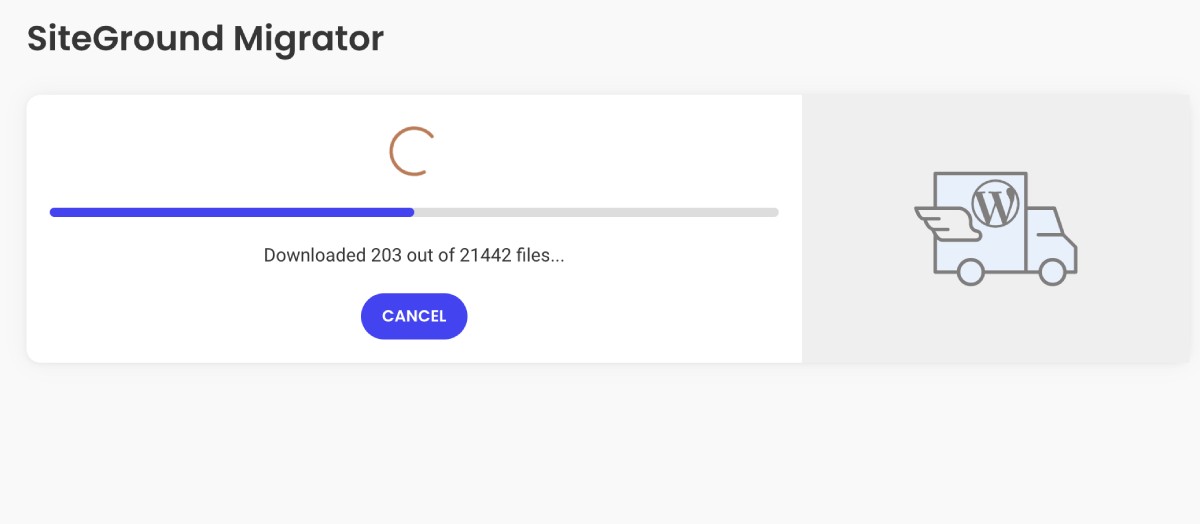The height and width of the screenshot is (524, 1200).
Task: Click the WordPress logo on the truck
Action: [x=995, y=204]
